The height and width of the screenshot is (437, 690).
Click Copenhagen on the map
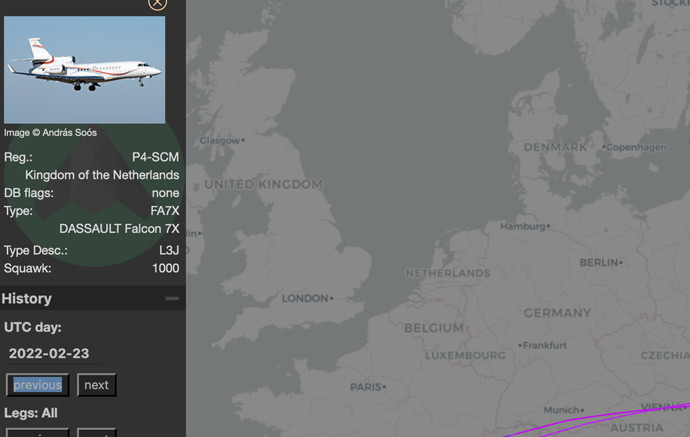[x=636, y=148]
